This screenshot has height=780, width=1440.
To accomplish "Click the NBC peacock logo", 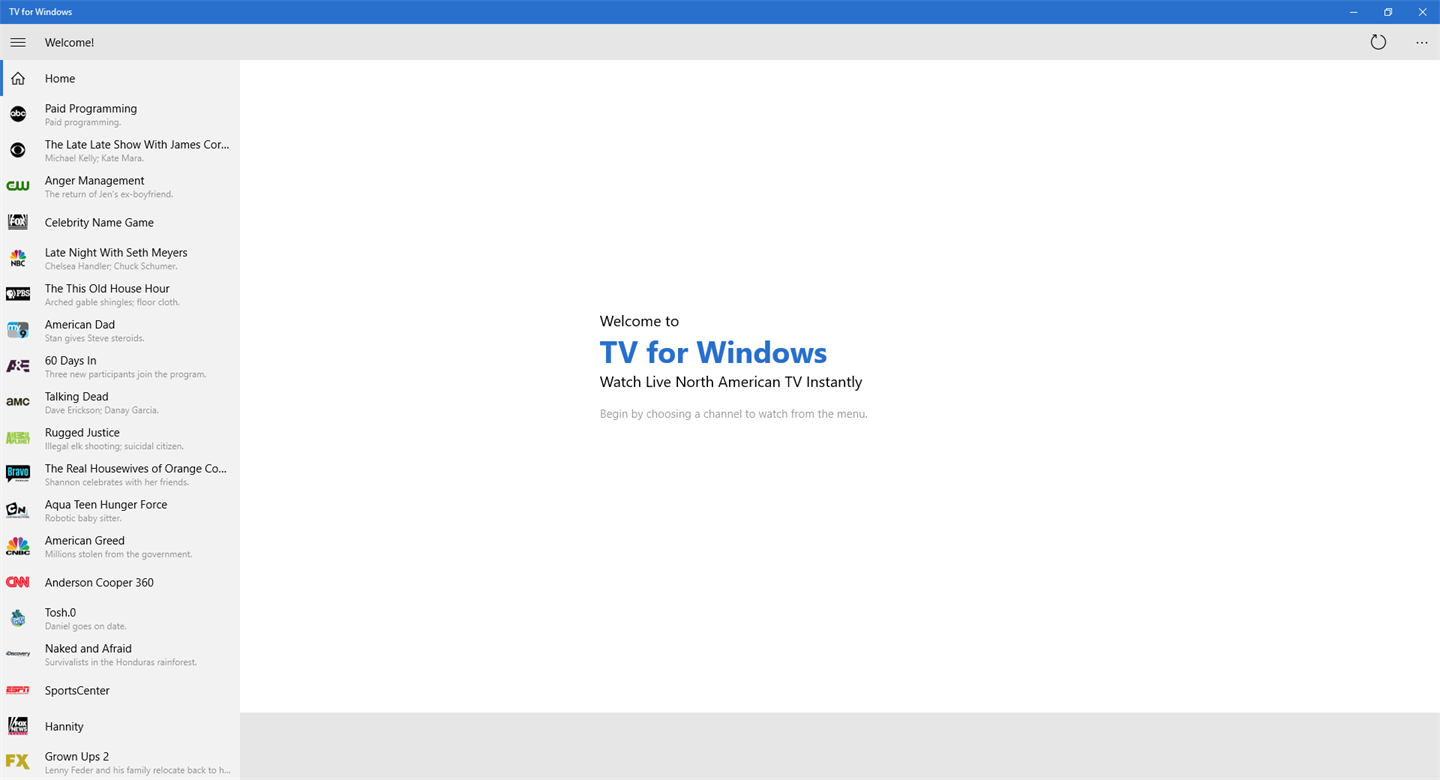I will click(x=18, y=258).
